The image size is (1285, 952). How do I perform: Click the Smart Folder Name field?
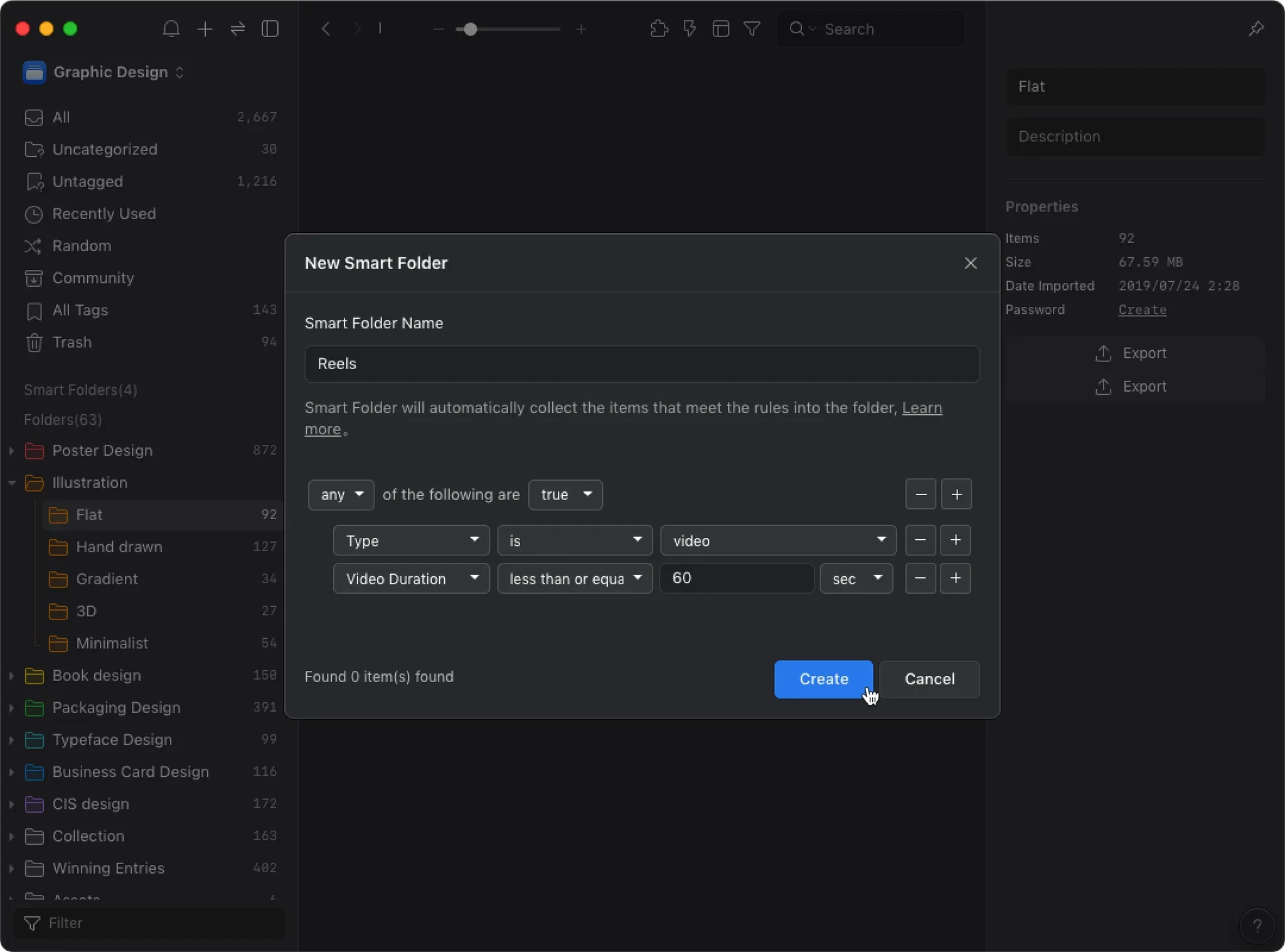click(x=642, y=364)
